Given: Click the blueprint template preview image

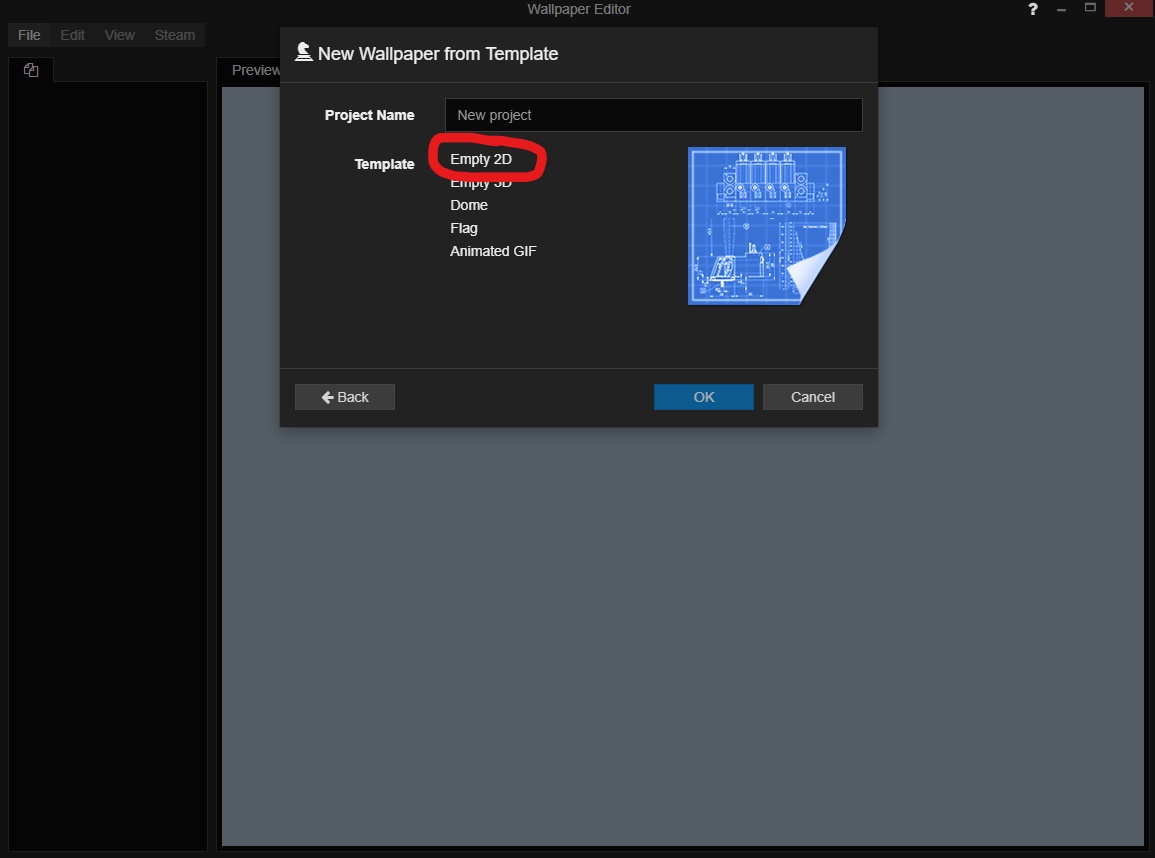Looking at the screenshot, I should click(x=765, y=225).
